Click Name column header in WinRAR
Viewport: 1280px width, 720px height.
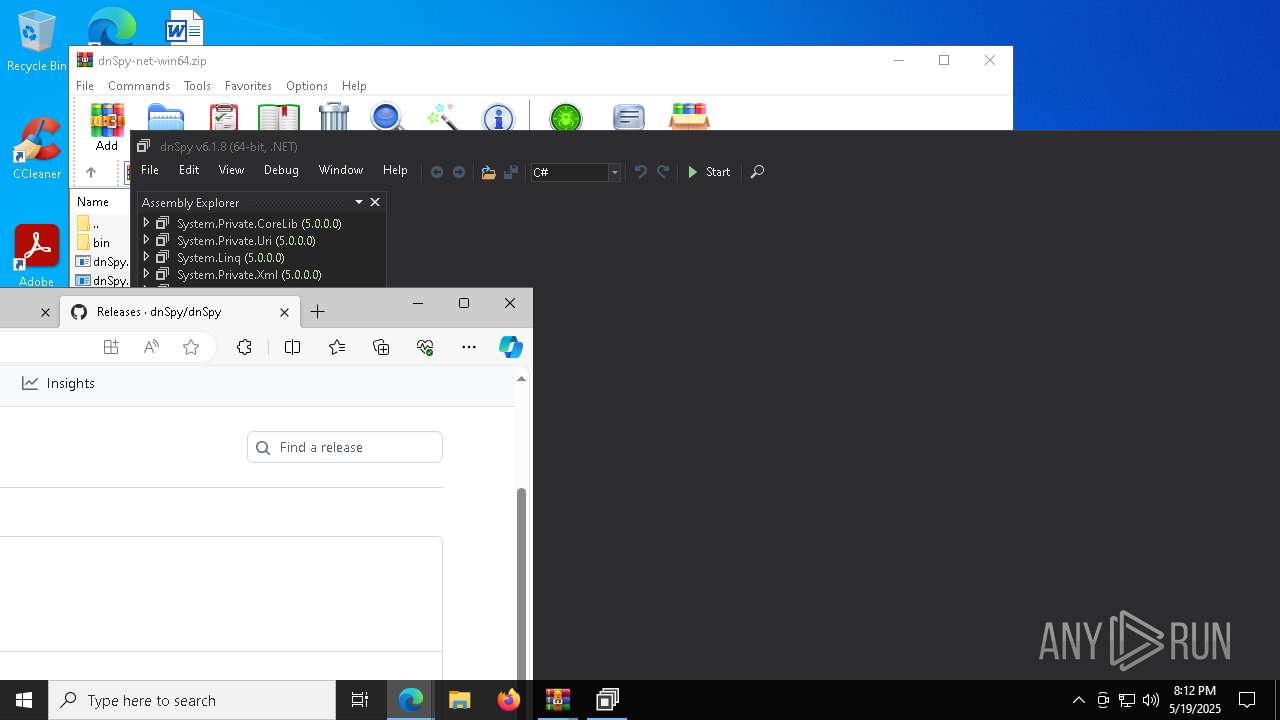pyautogui.click(x=93, y=202)
